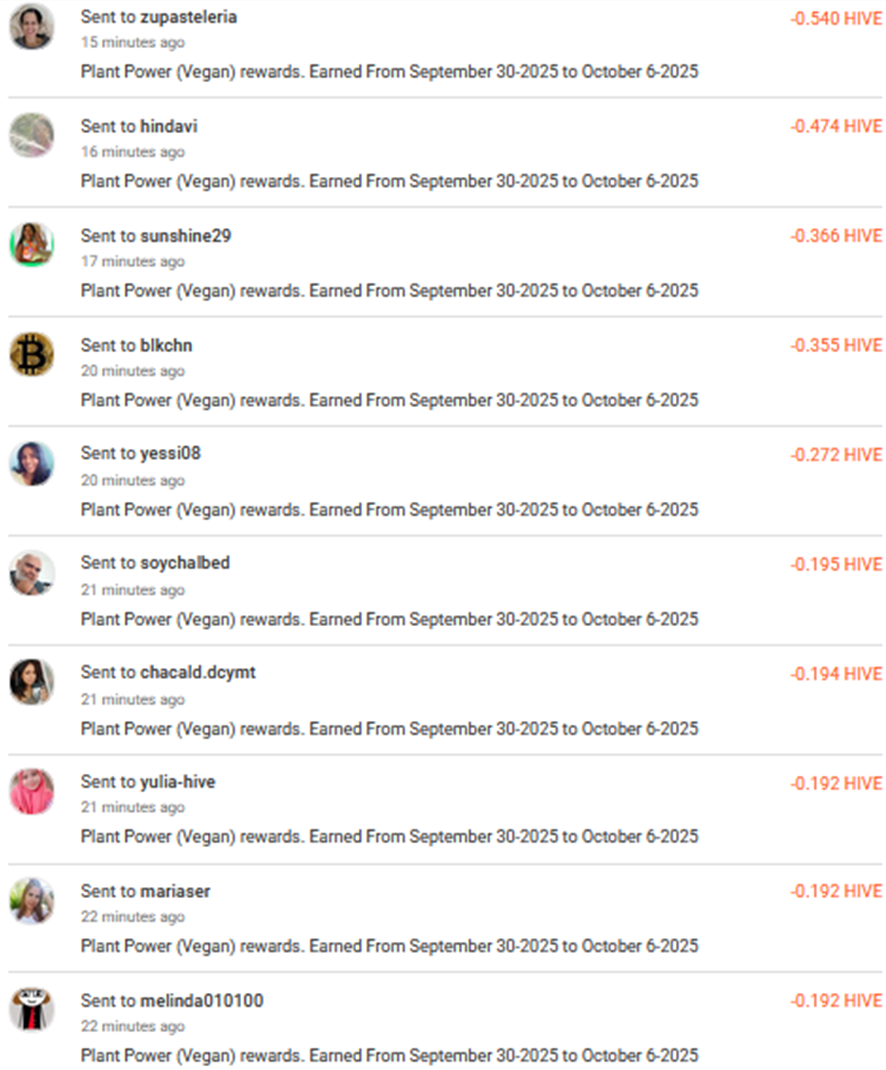Visit the sunshine29 account link
Screen dimensions: 886x1070
185,236
